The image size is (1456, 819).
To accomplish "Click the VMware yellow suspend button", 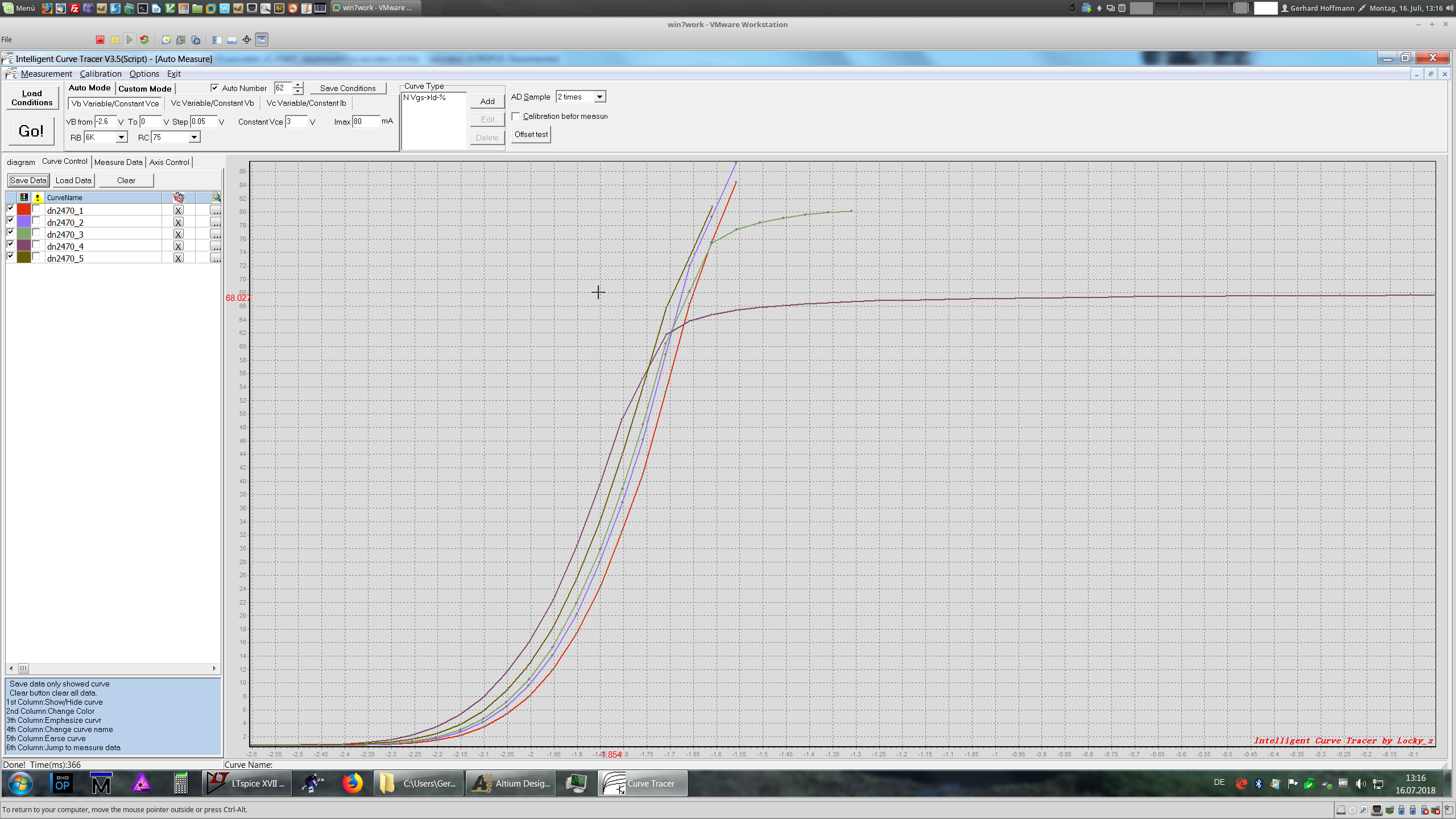I will click(115, 40).
